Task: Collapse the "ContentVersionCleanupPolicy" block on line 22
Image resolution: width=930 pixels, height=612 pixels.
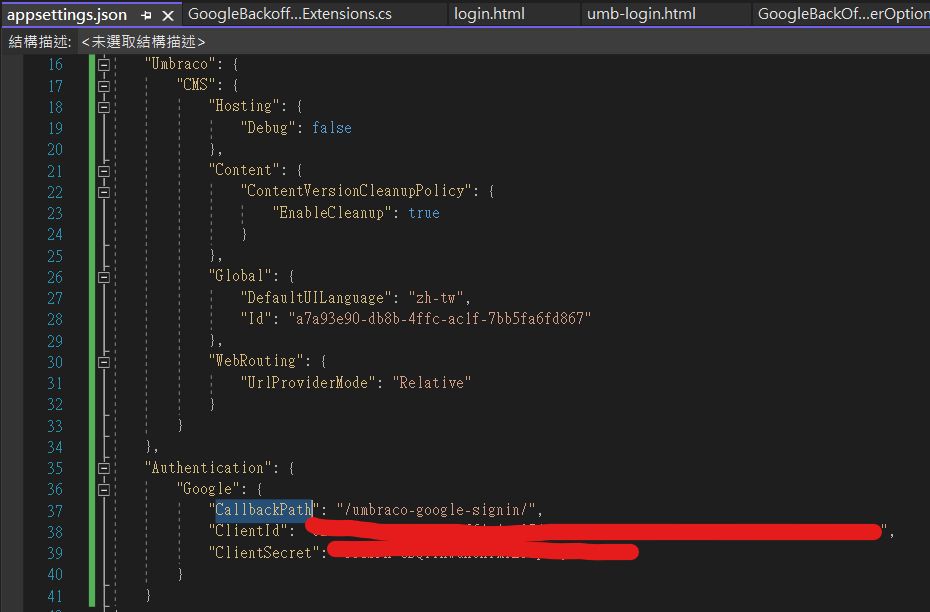Action: 104,192
